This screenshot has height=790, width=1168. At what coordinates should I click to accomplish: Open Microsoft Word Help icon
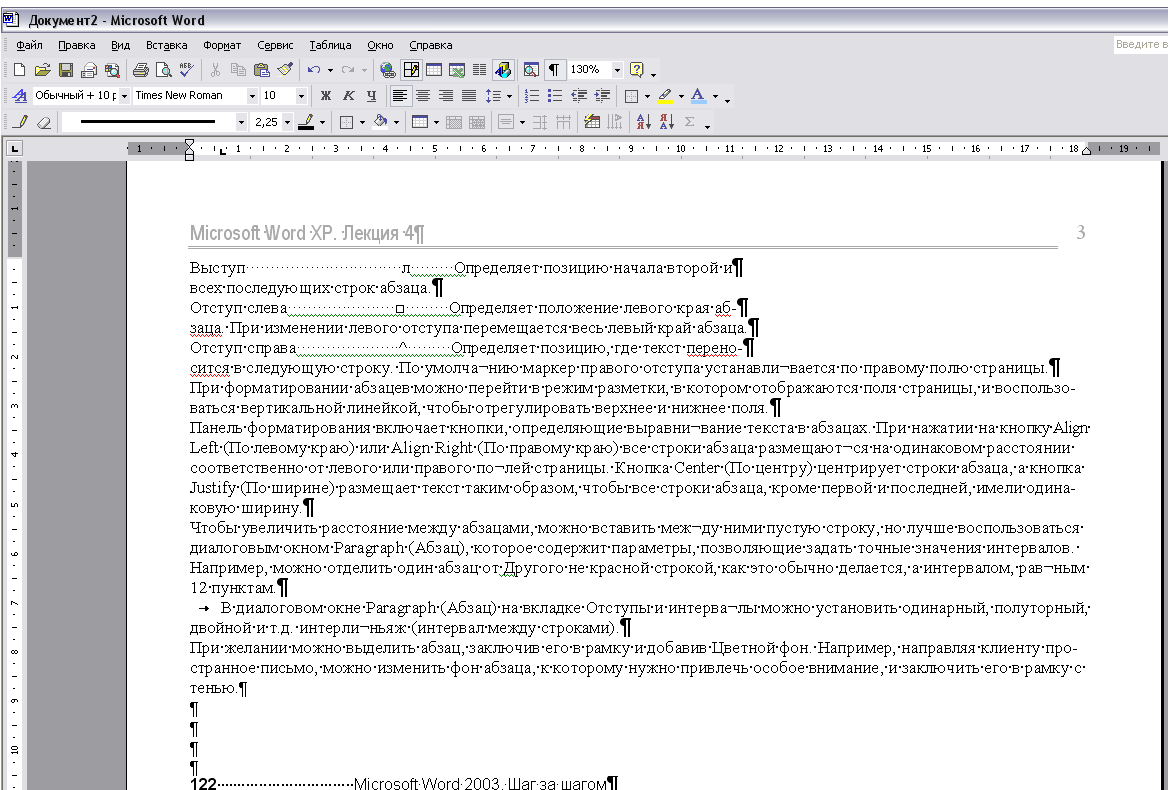[636, 70]
